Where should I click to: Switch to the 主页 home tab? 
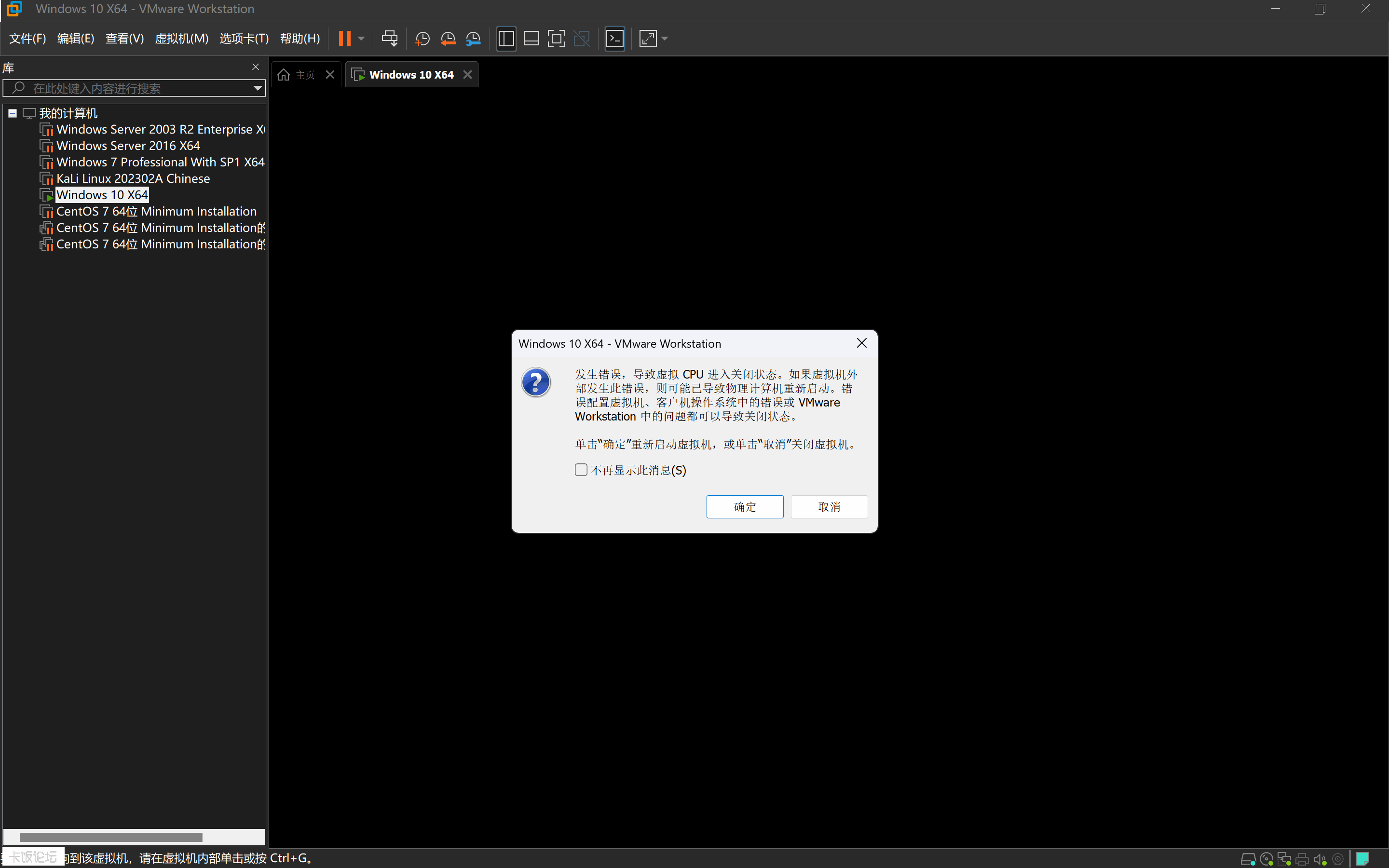tap(305, 75)
